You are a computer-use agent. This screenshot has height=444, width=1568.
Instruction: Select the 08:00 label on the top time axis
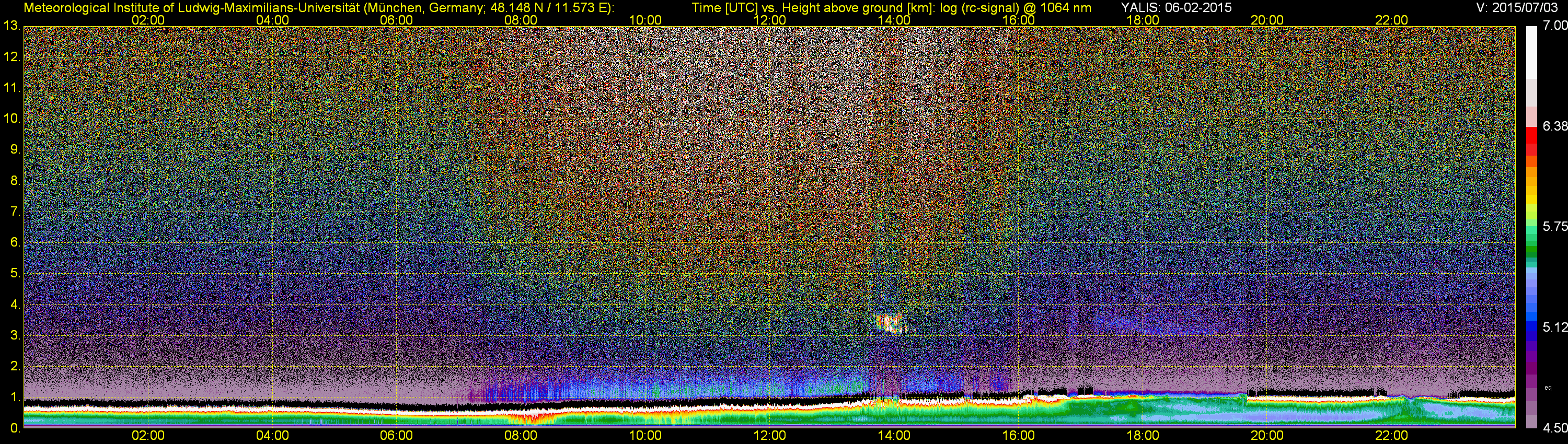pyautogui.click(x=521, y=20)
